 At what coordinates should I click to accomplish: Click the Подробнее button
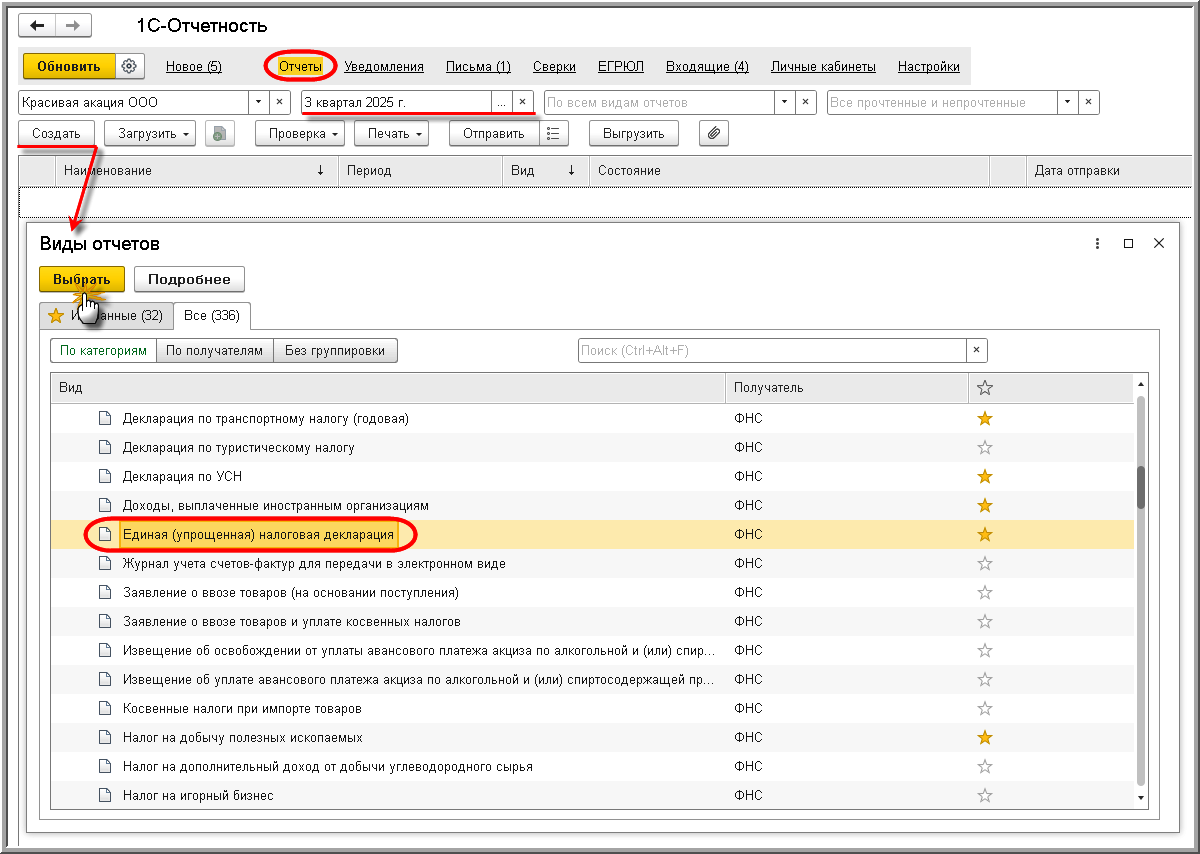point(189,279)
